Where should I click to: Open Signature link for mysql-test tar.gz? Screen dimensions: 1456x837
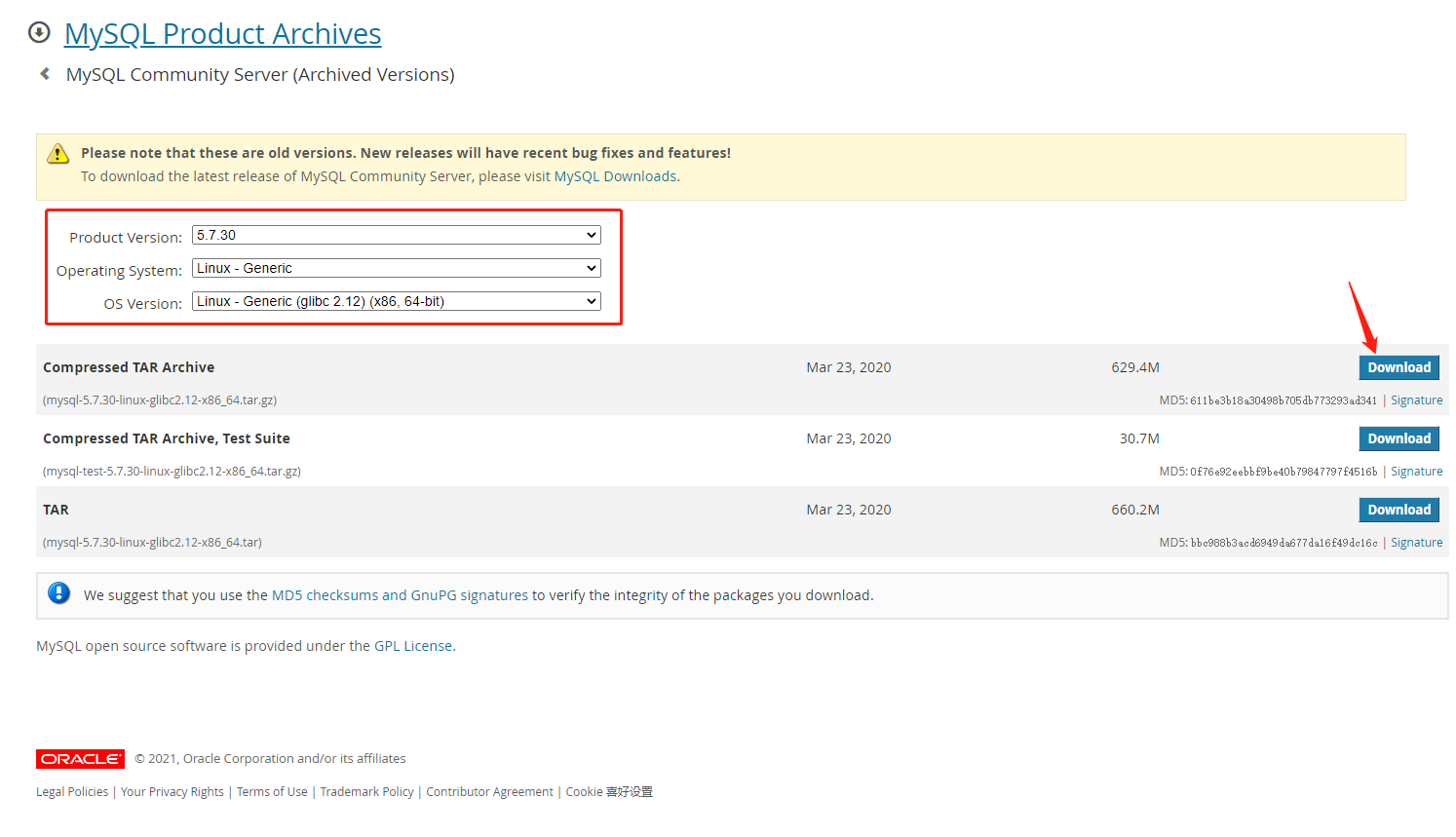pyautogui.click(x=1416, y=472)
